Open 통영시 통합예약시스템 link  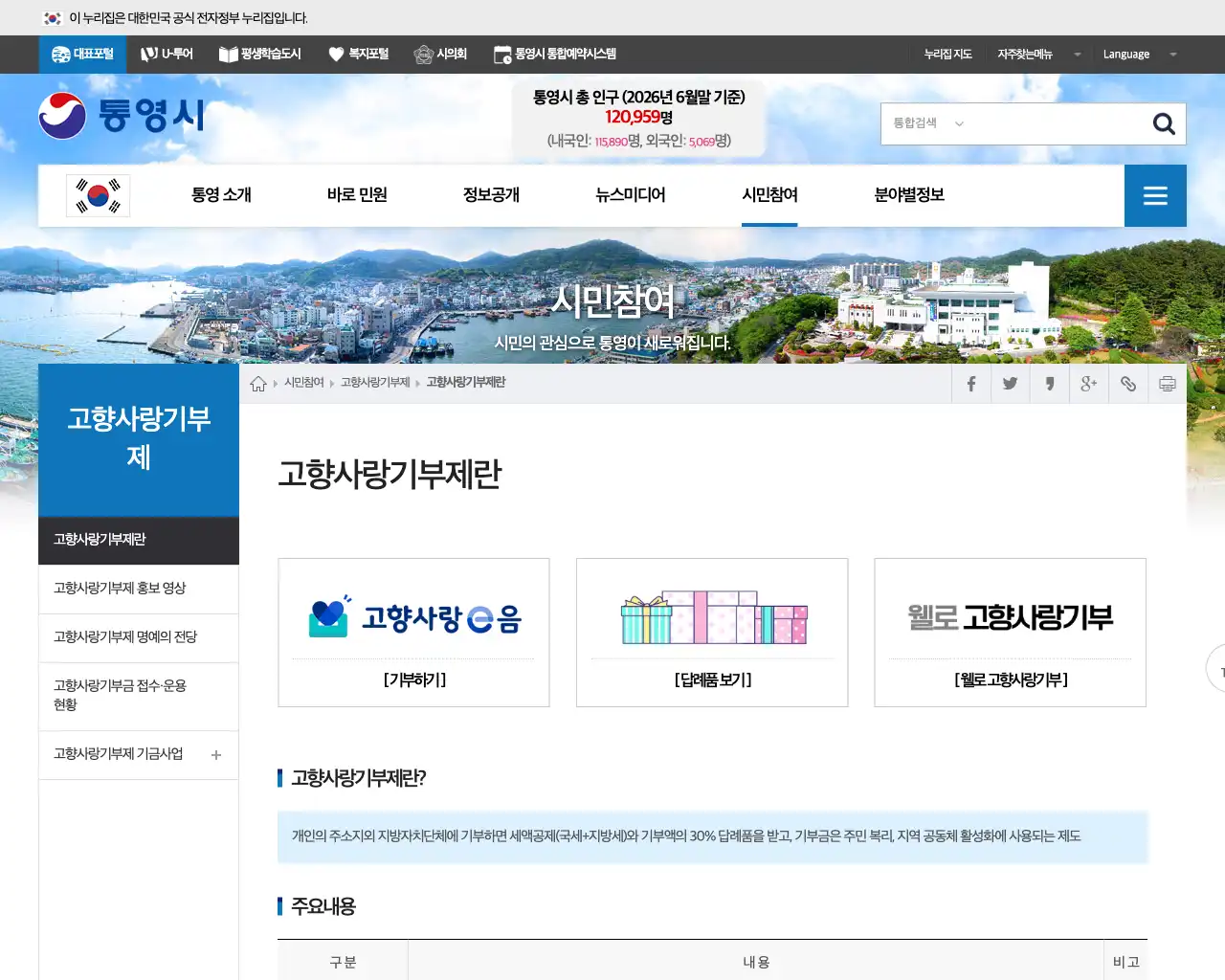coord(555,55)
